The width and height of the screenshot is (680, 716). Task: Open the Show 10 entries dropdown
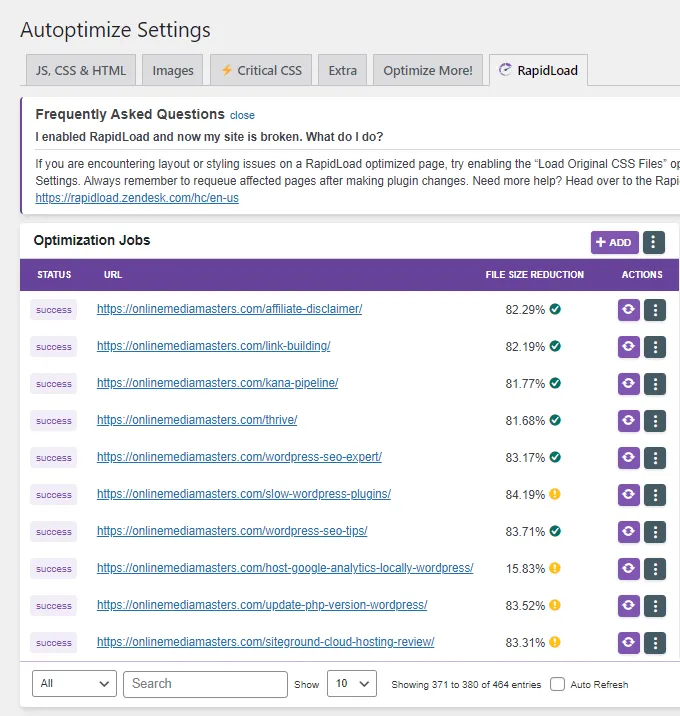352,684
